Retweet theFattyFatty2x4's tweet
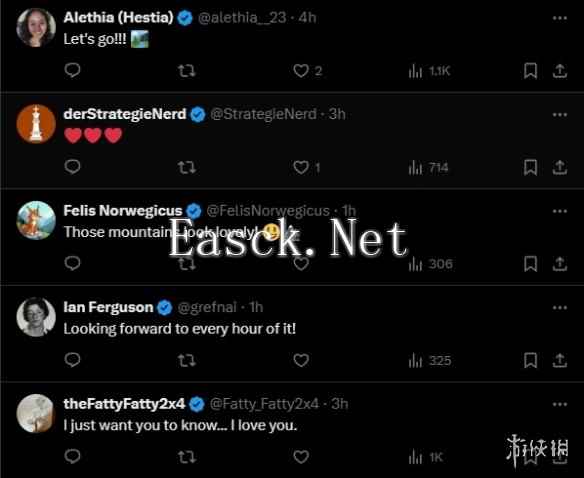Image resolution: width=584 pixels, height=478 pixels. click(187, 457)
